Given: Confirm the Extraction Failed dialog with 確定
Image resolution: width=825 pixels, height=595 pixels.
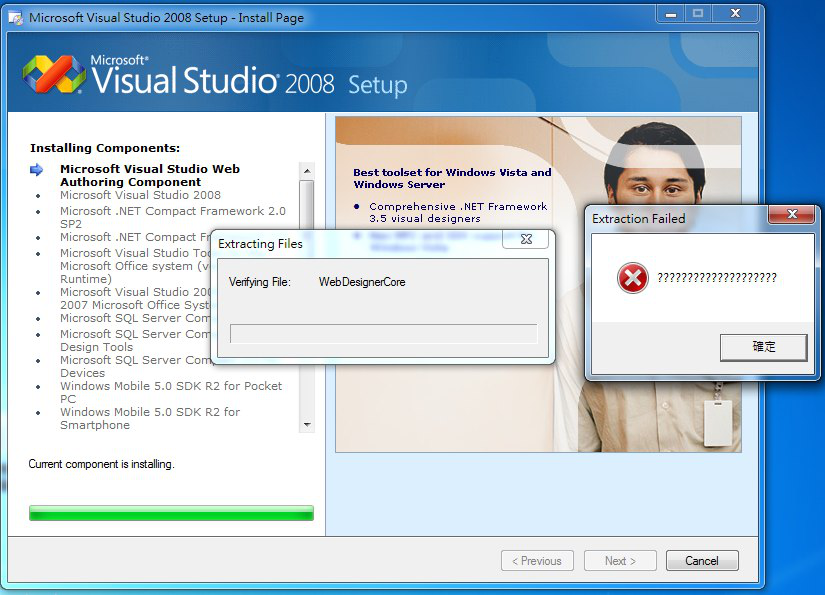Looking at the screenshot, I should 763,347.
